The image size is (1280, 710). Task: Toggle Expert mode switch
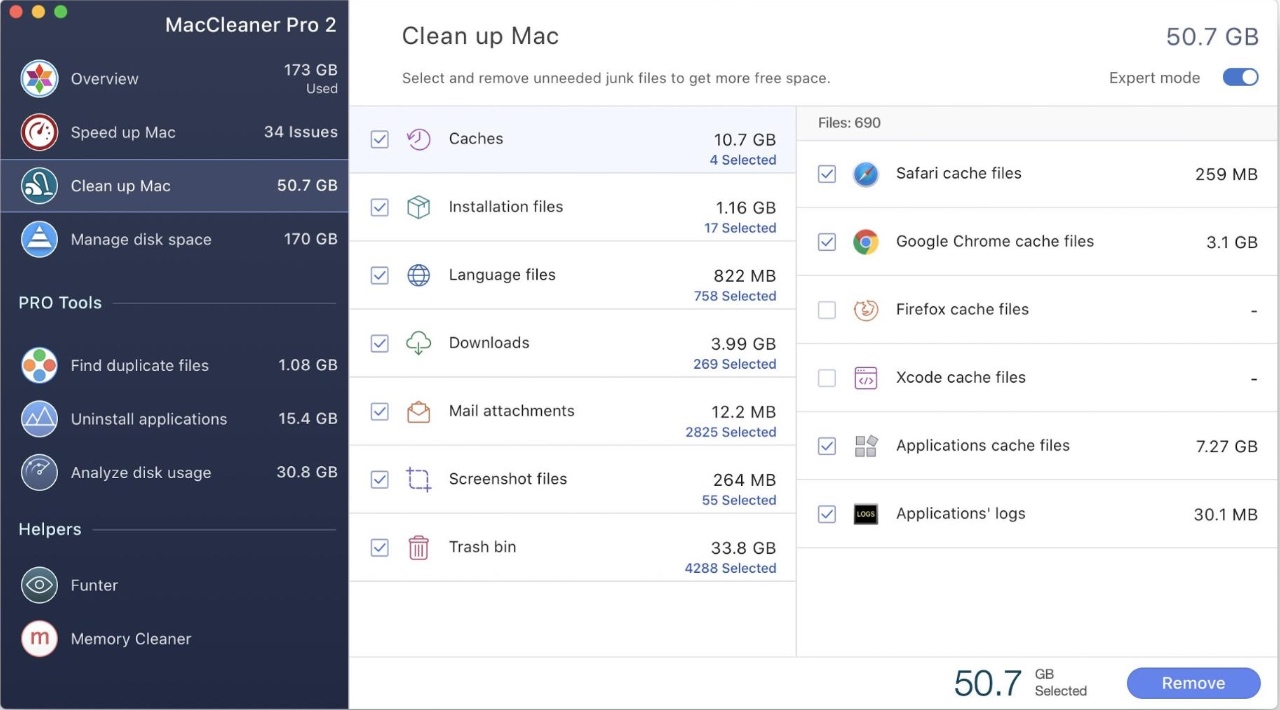[1241, 77]
